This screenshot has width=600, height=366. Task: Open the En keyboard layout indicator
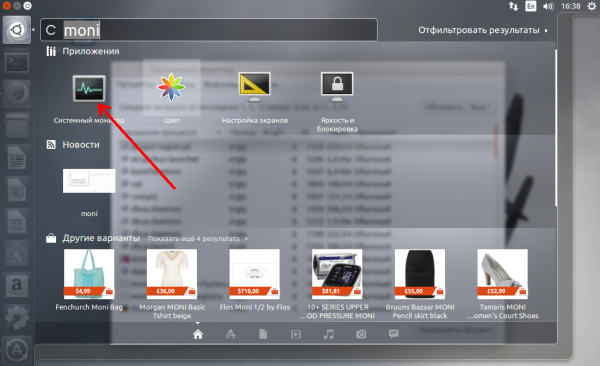pos(531,6)
